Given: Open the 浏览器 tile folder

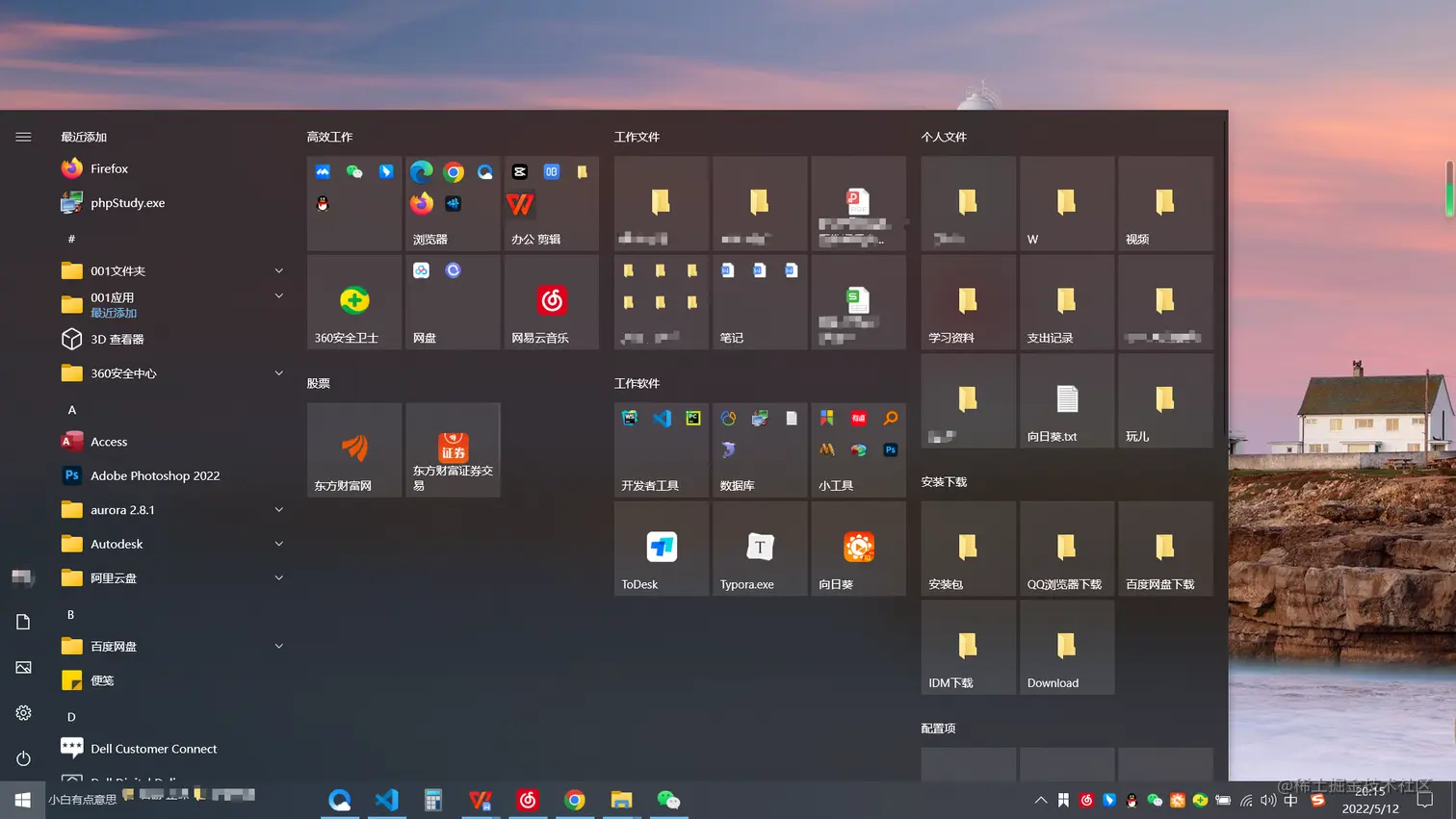Looking at the screenshot, I should pyautogui.click(x=454, y=204).
